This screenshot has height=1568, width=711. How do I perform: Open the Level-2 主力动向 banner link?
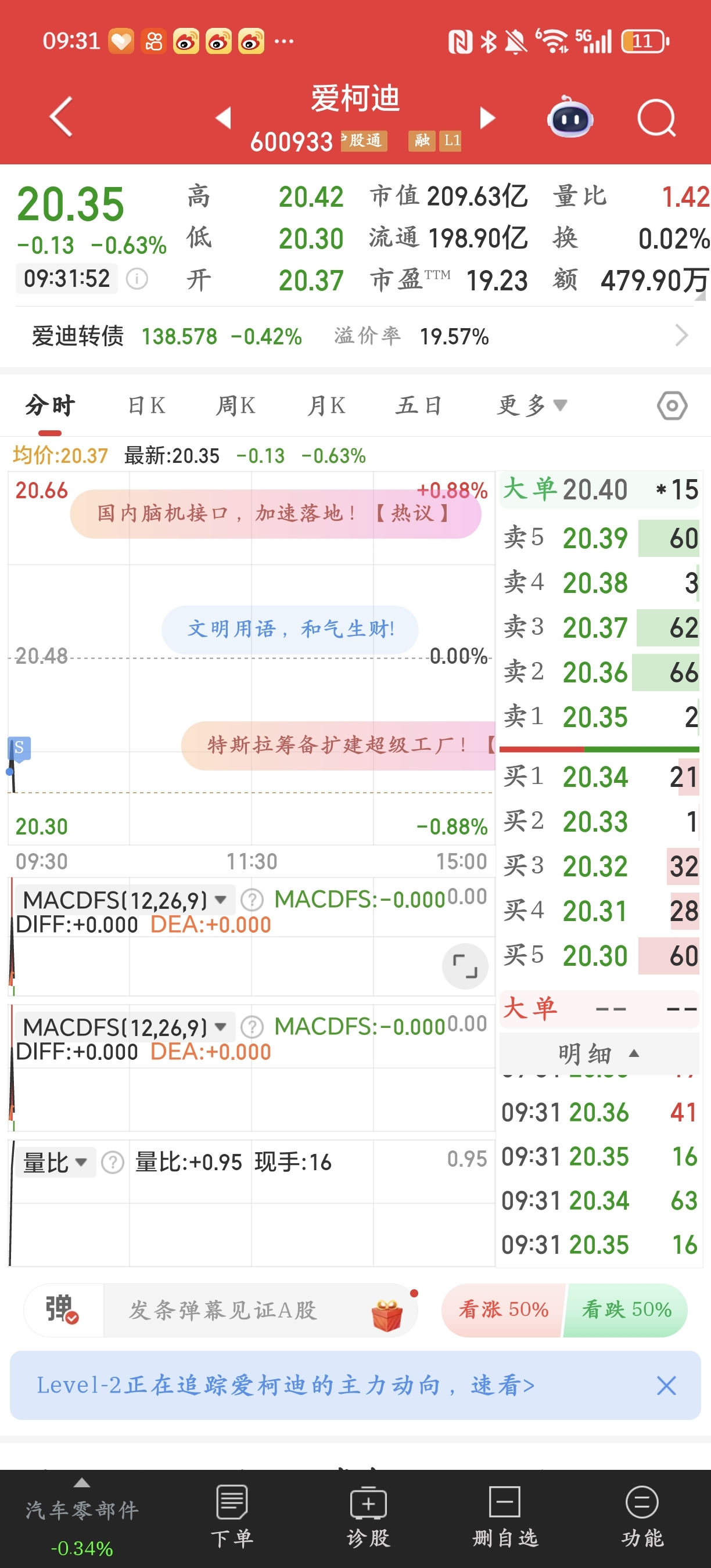(286, 1386)
